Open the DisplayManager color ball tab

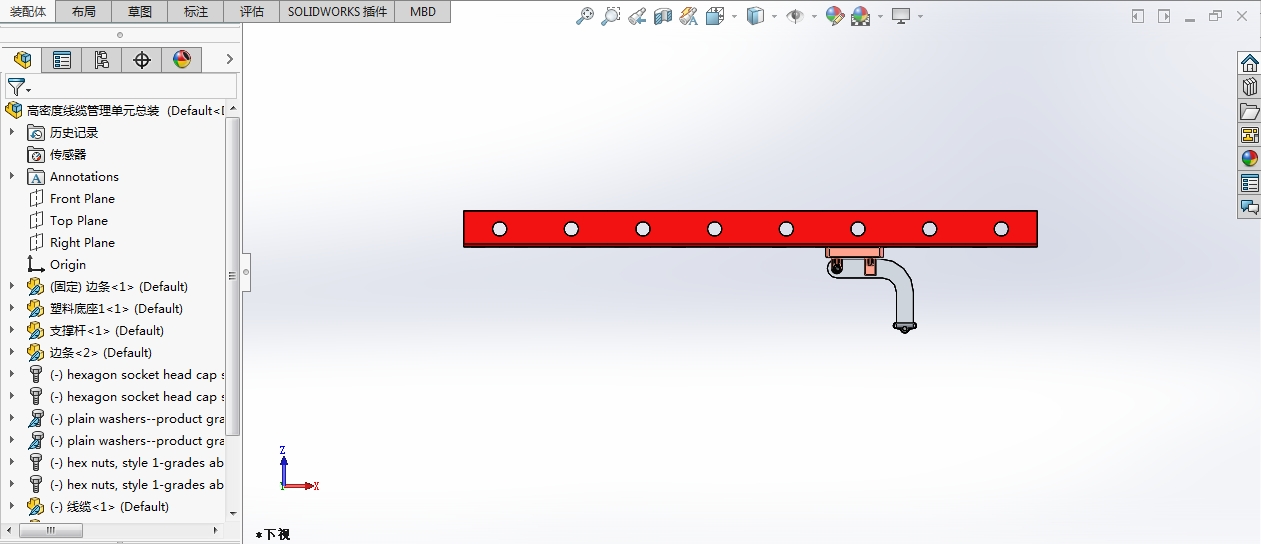point(182,60)
